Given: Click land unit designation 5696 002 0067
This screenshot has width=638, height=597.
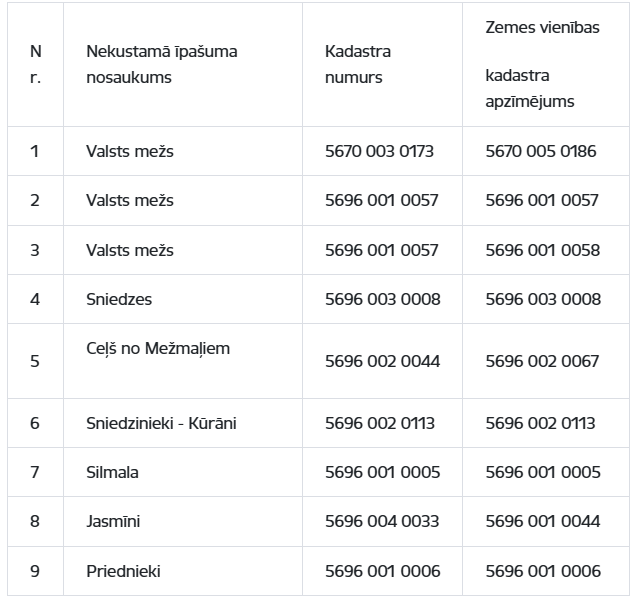Looking at the screenshot, I should [542, 361].
